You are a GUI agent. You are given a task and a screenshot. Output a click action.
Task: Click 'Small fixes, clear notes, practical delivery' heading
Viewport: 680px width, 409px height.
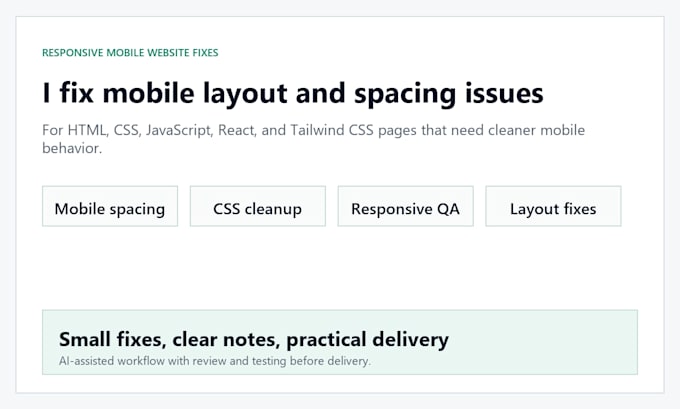[x=254, y=339]
